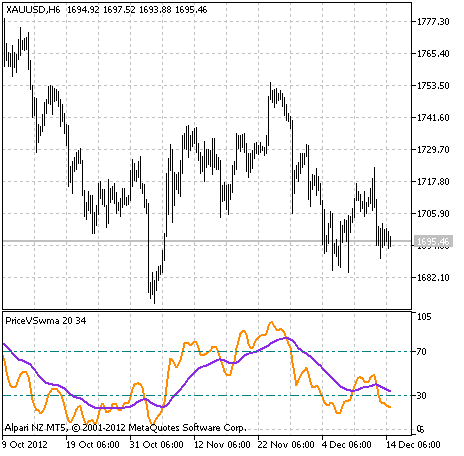Click the 12 Nov 06:00 date label
Viewport: 464px width, 456px height.
pyautogui.click(x=222, y=445)
